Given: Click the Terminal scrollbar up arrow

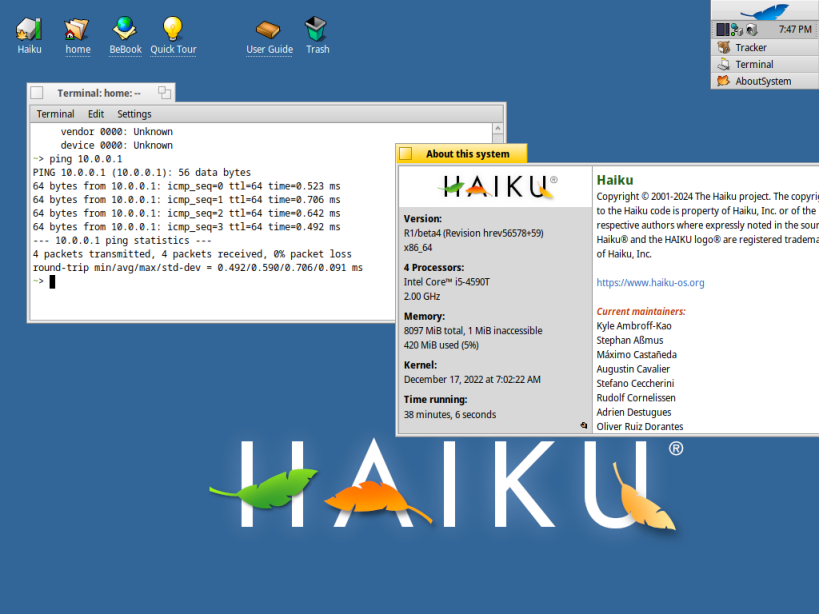Looking at the screenshot, I should point(498,128).
